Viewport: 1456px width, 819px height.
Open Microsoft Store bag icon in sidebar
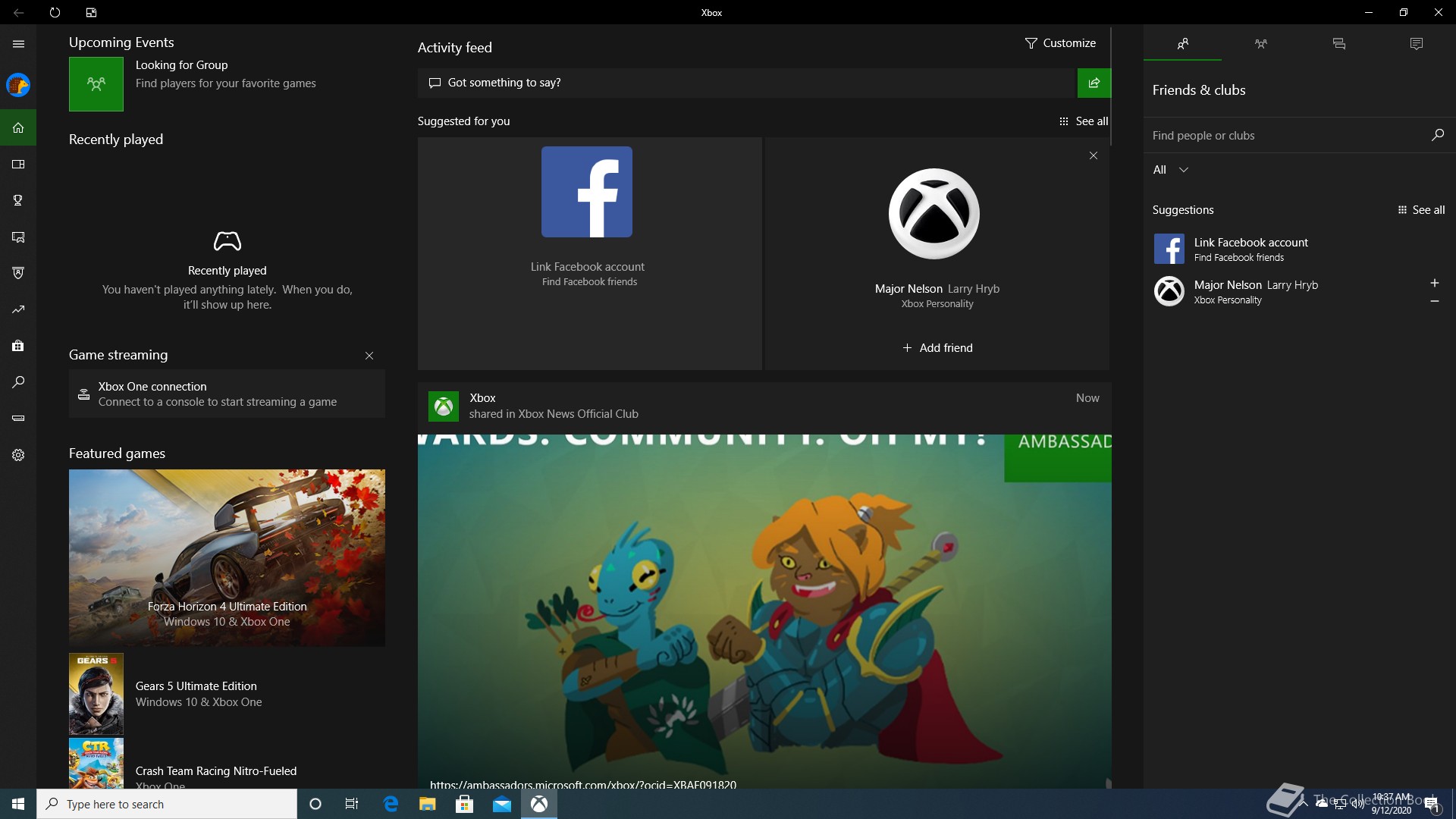[x=18, y=346]
